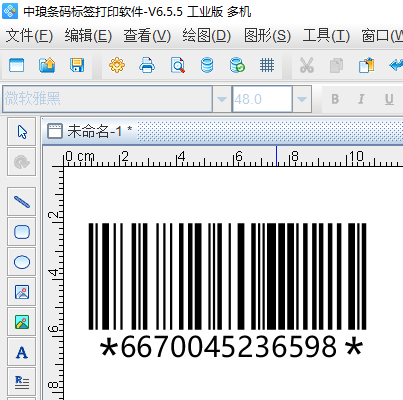Open the 文件(F) menu
403x400 pixels.
click(29, 35)
